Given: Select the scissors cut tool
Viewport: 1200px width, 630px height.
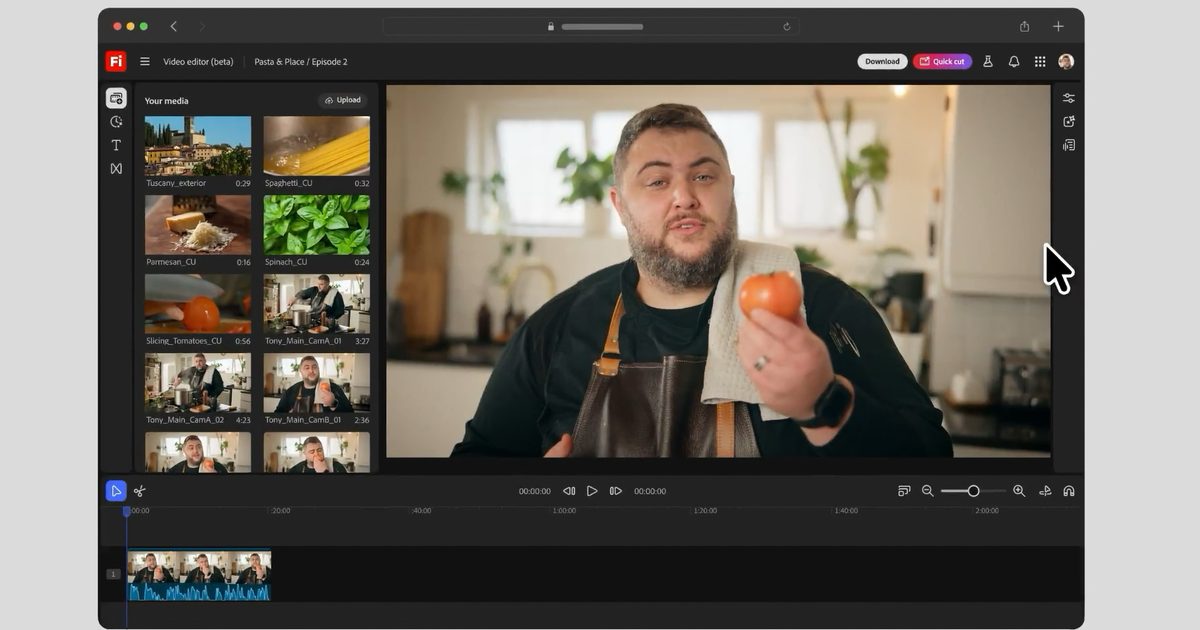Looking at the screenshot, I should coord(140,491).
